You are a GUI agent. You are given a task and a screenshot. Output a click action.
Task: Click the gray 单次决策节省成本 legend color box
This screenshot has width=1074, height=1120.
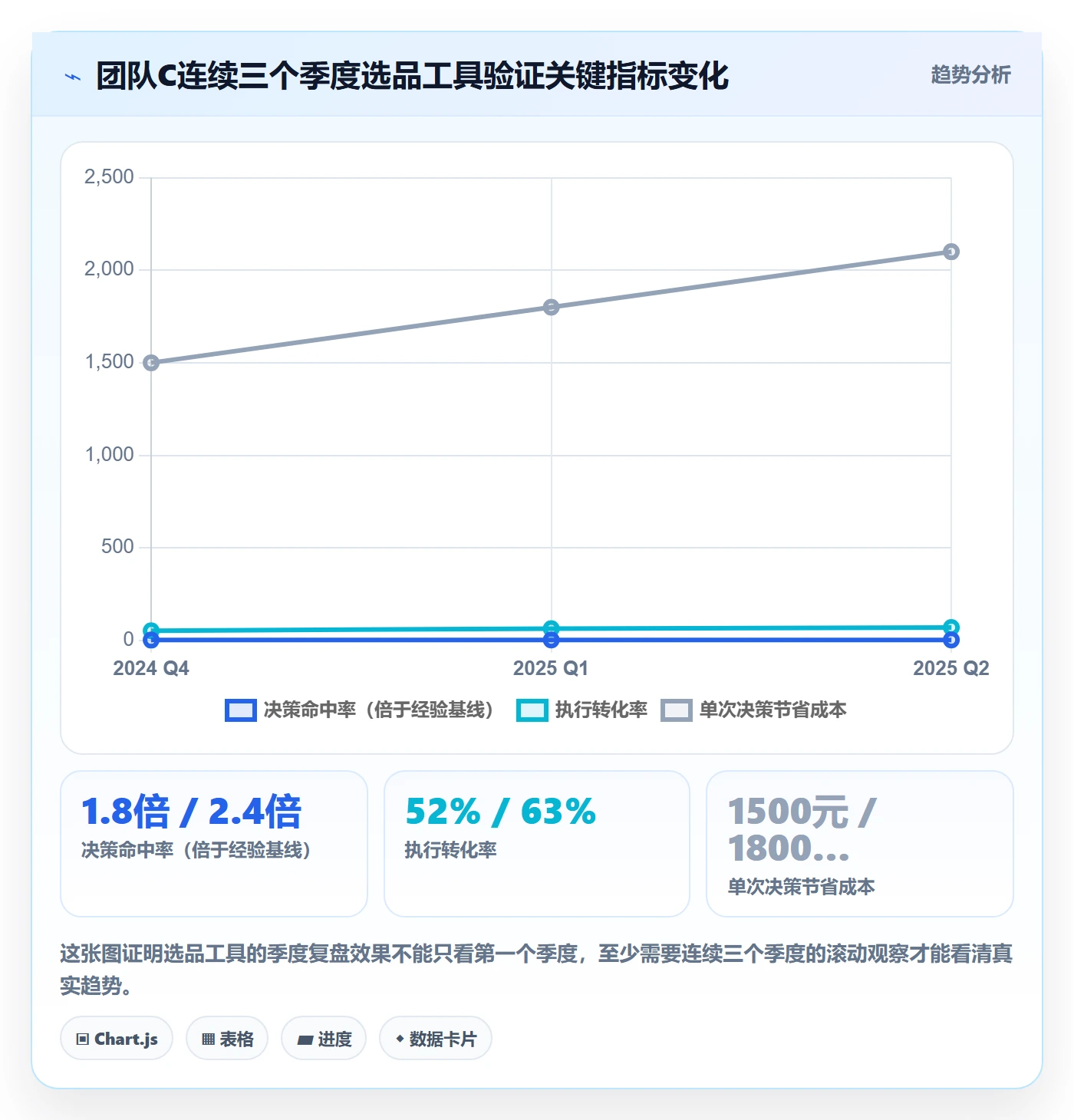click(677, 710)
